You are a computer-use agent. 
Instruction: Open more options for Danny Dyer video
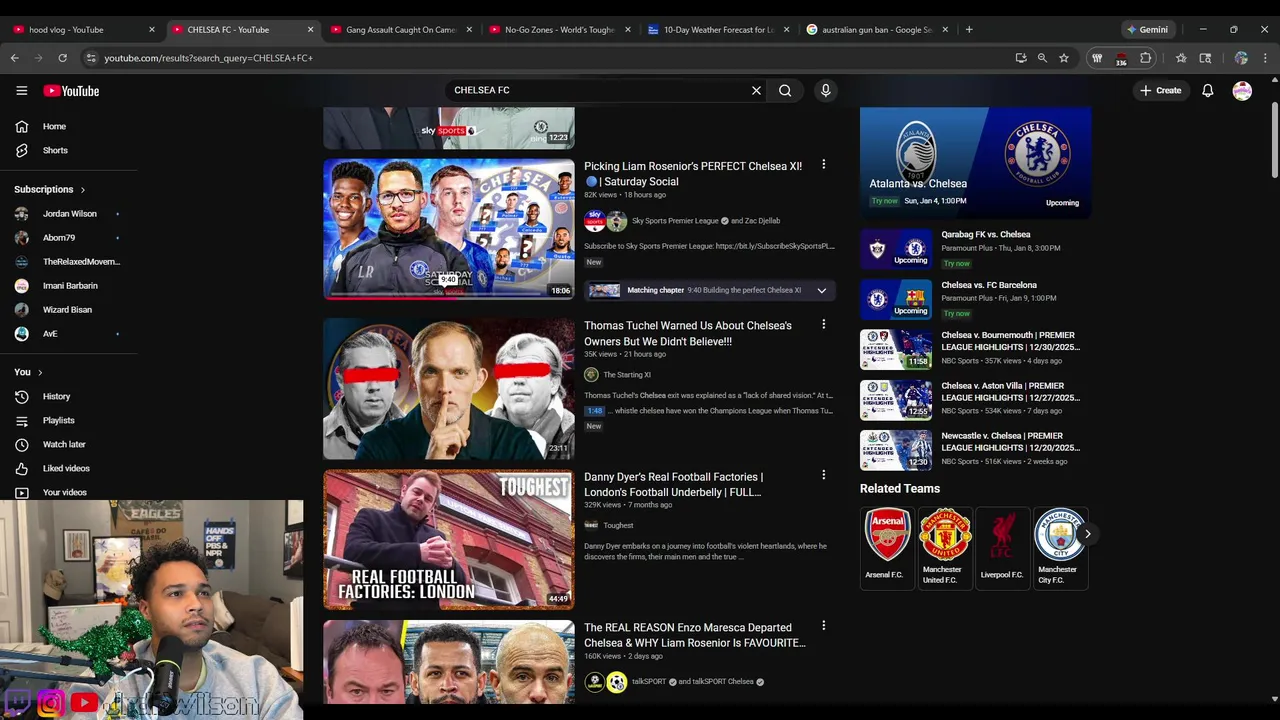coord(823,475)
